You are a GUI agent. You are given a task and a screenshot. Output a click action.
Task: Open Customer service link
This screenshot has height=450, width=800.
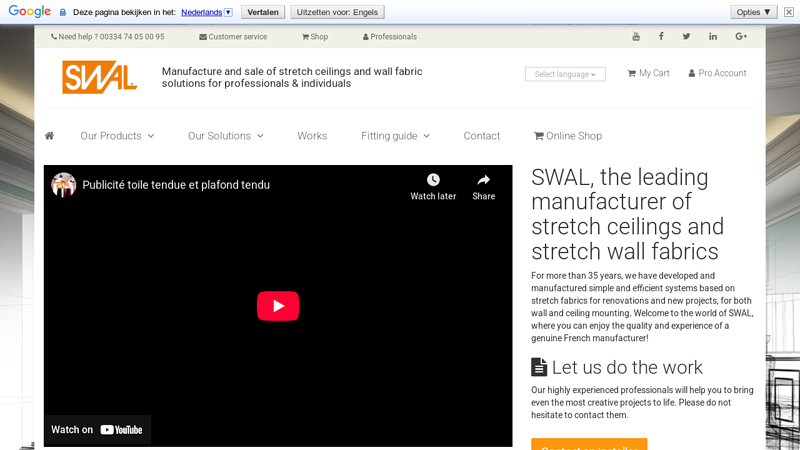(x=233, y=37)
